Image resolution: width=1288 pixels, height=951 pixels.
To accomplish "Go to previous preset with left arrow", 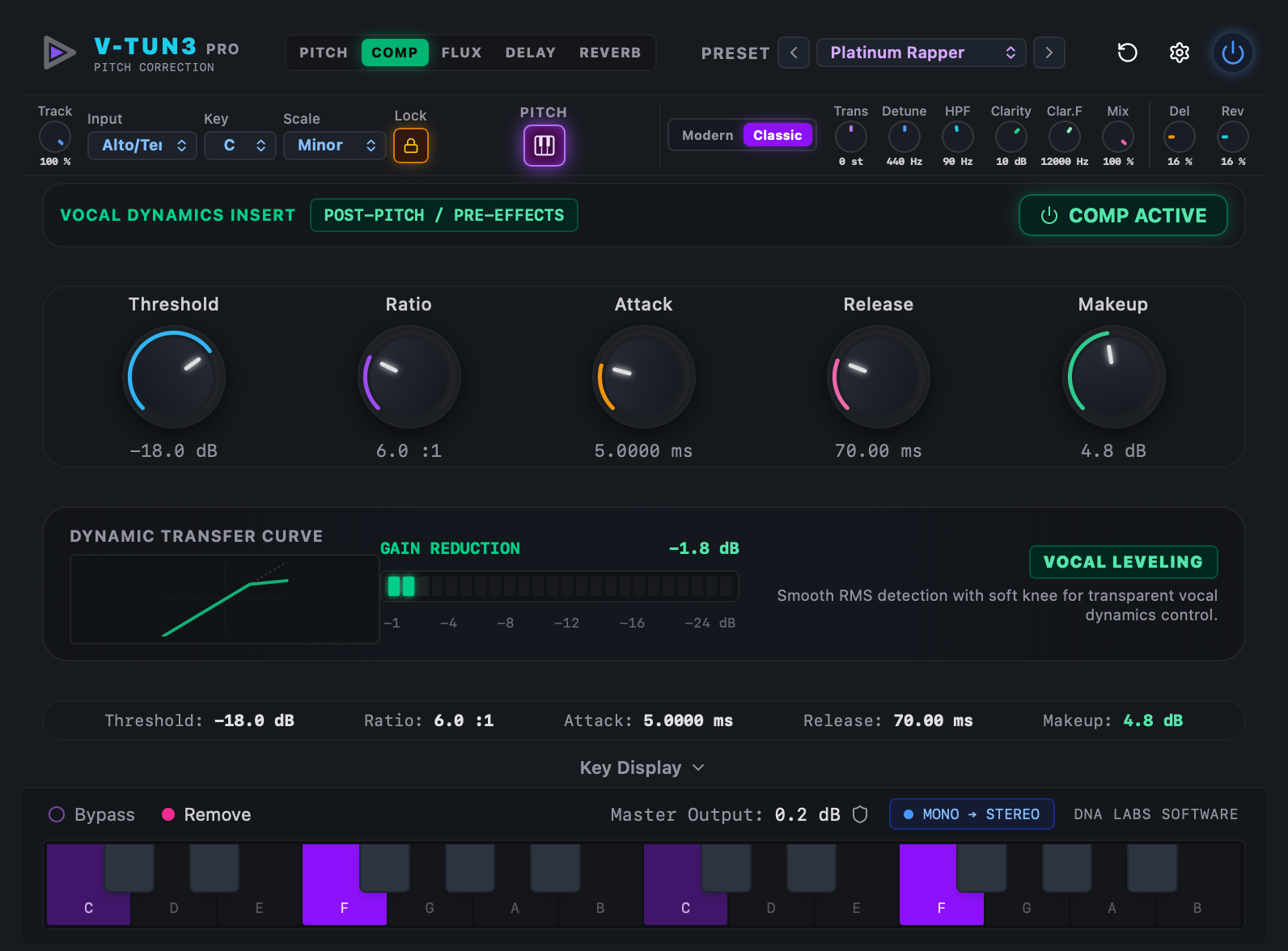I will click(x=794, y=53).
